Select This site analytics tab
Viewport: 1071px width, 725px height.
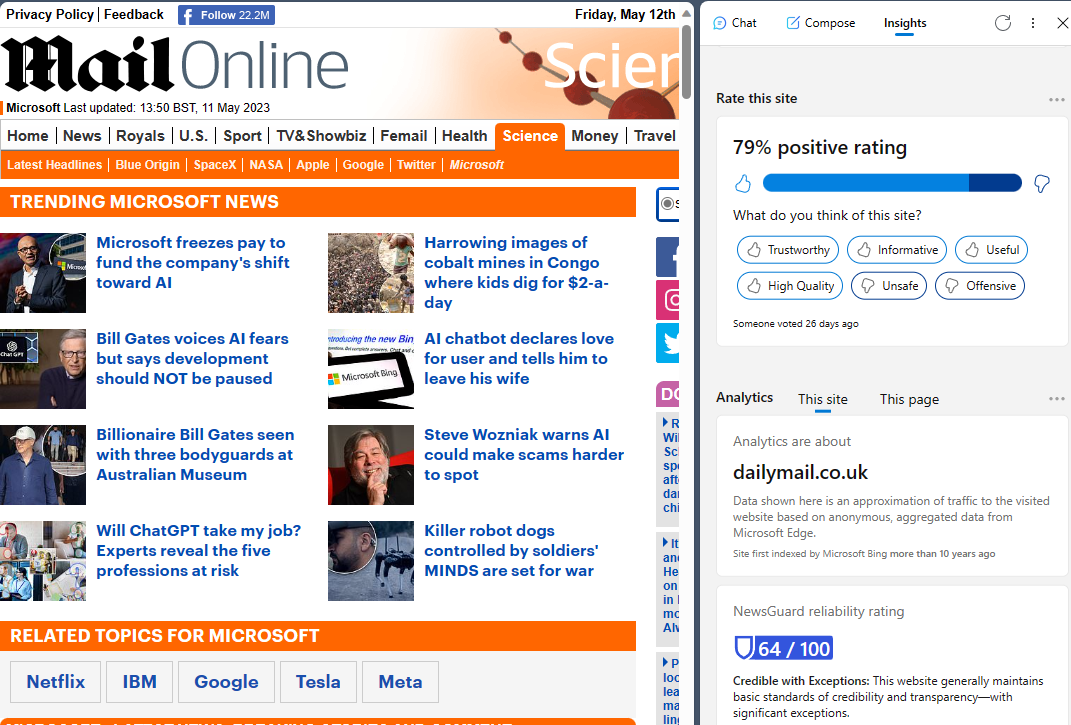tap(822, 399)
